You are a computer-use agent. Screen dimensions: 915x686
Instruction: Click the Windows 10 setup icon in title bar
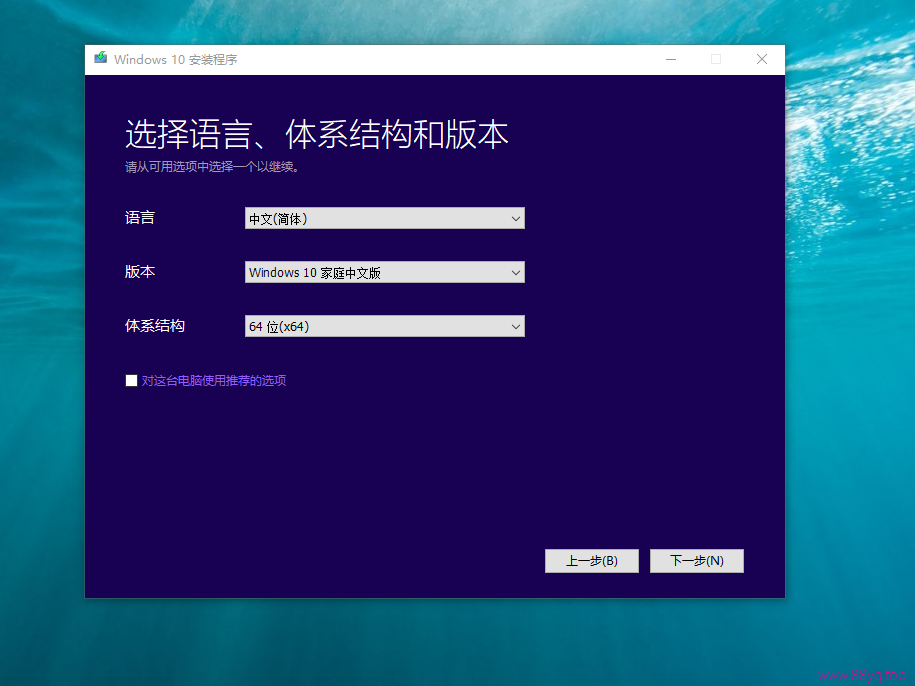pyautogui.click(x=101, y=58)
